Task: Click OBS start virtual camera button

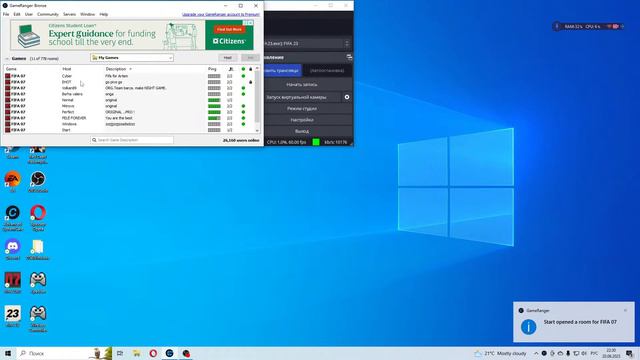Action: click(303, 97)
